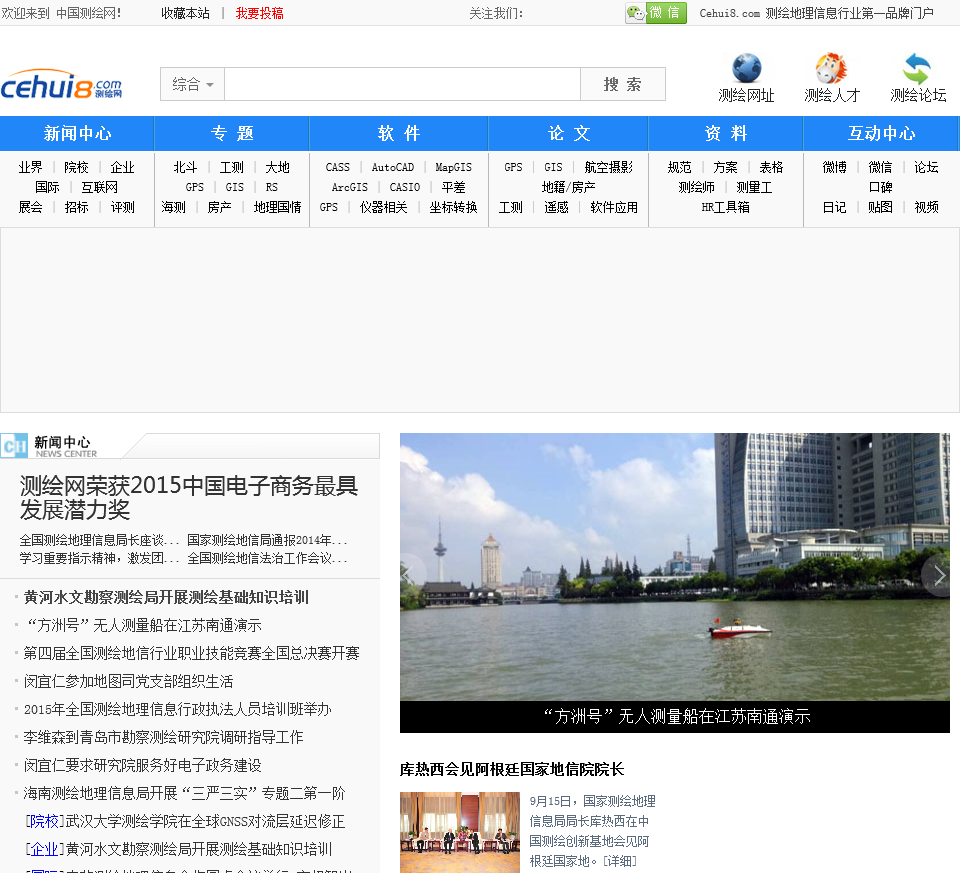Open 坐标转换 software link
Screen dimensions: 960x873
pos(453,208)
